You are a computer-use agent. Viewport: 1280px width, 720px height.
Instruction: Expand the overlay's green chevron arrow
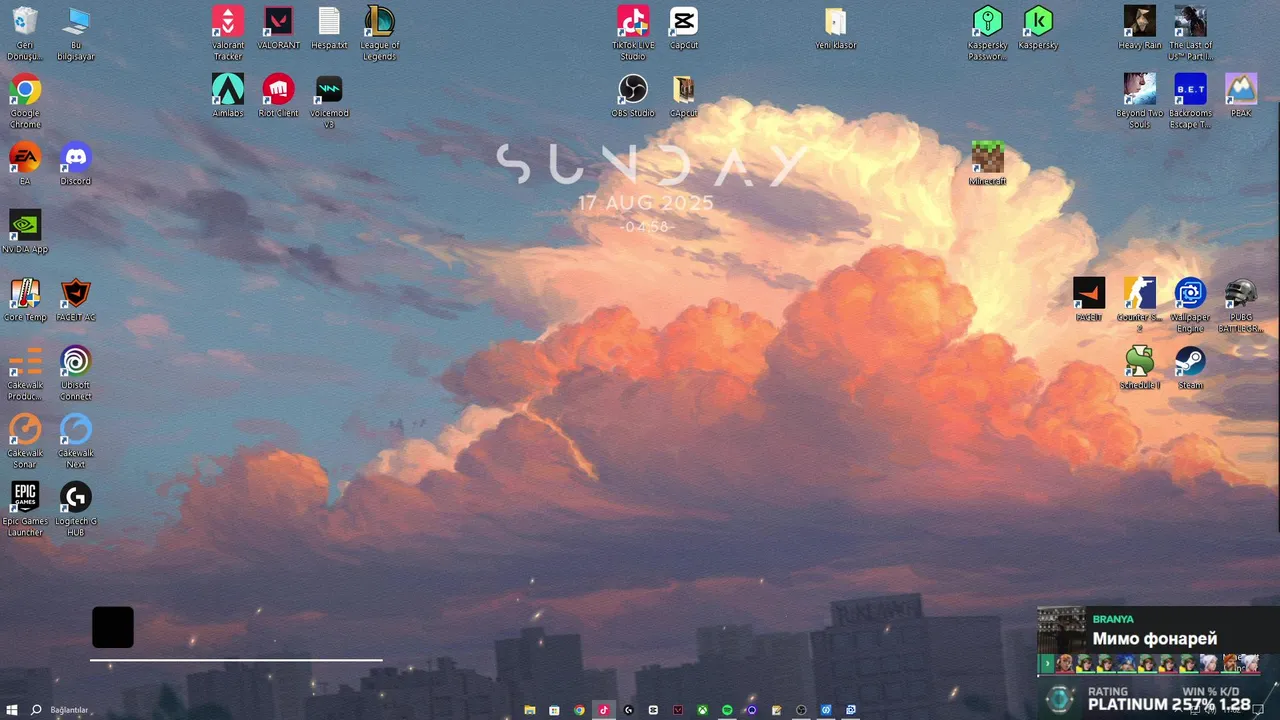pyautogui.click(x=1047, y=664)
